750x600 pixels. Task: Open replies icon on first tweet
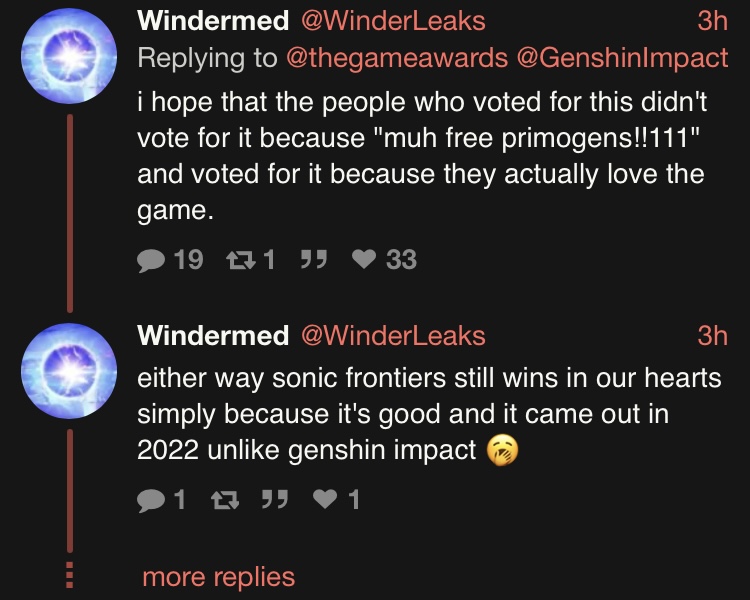coord(151,261)
